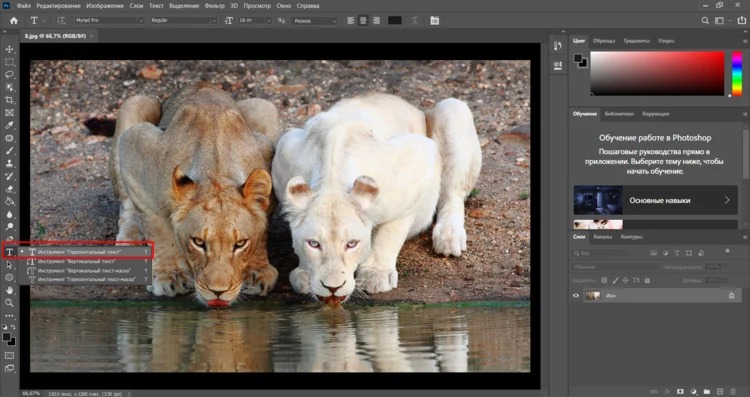
Task: Select the Move tool in the toolbar
Action: [9, 49]
